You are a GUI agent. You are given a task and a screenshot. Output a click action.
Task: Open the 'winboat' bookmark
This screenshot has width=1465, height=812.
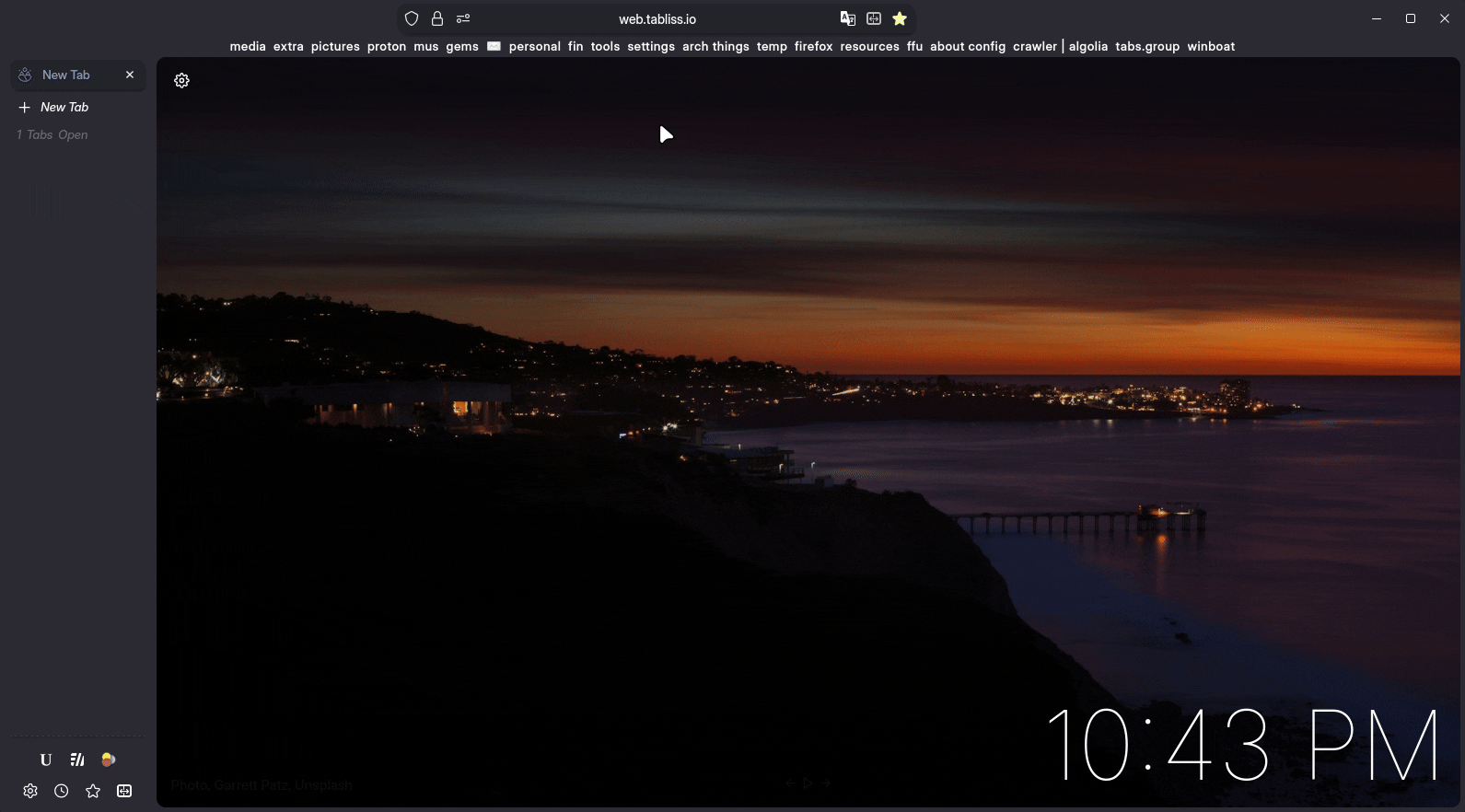click(1211, 46)
